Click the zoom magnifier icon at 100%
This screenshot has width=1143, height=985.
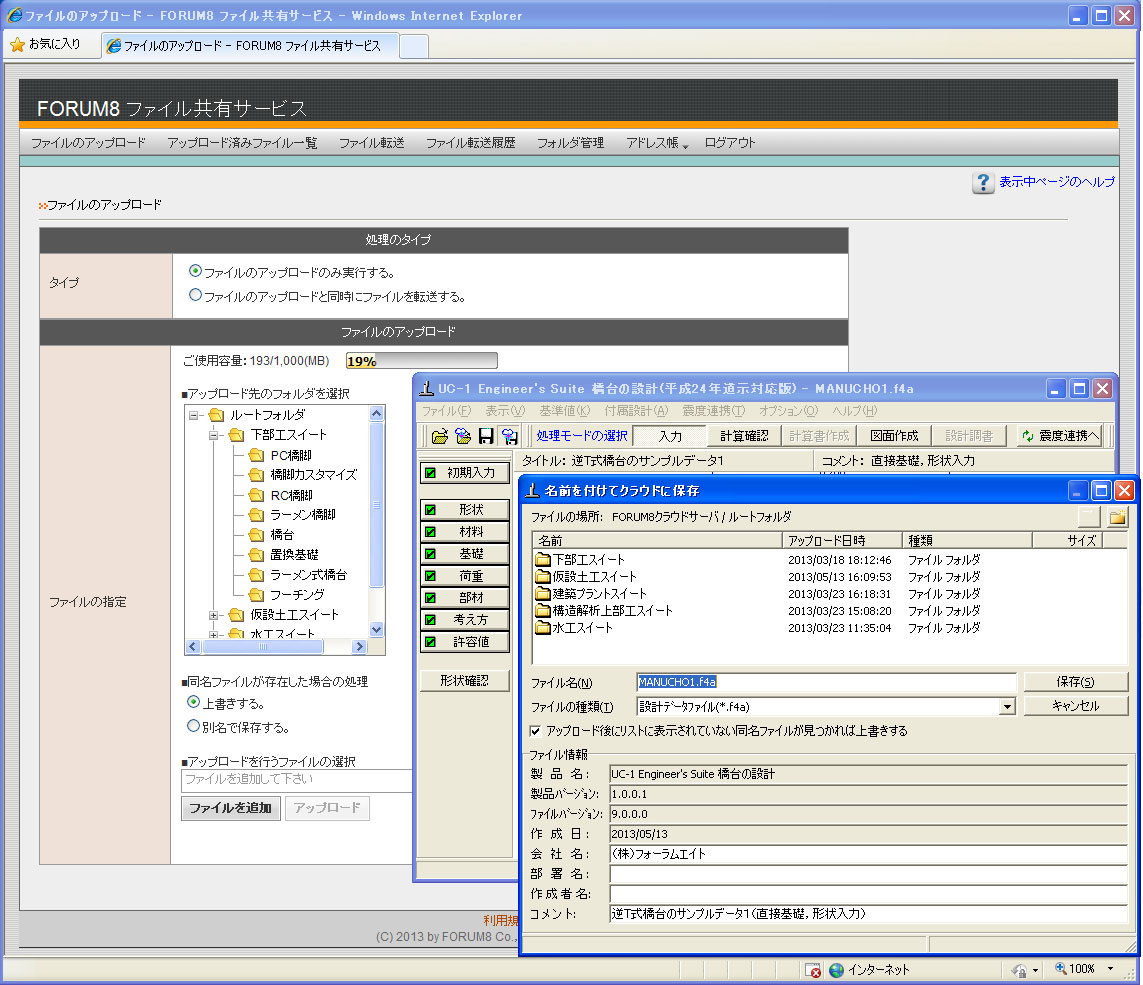pos(1061,968)
